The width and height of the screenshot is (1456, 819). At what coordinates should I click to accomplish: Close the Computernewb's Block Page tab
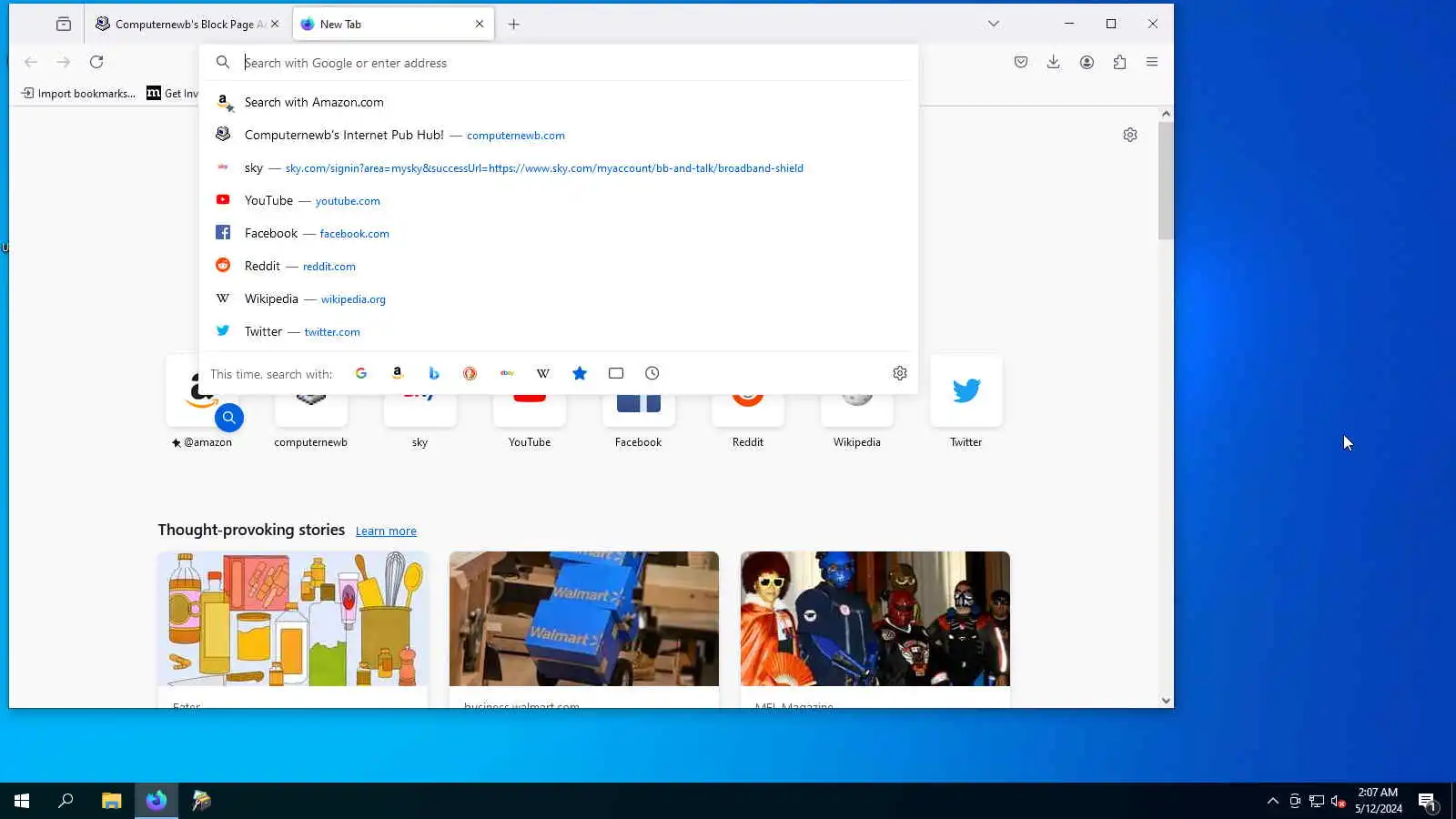point(275,25)
